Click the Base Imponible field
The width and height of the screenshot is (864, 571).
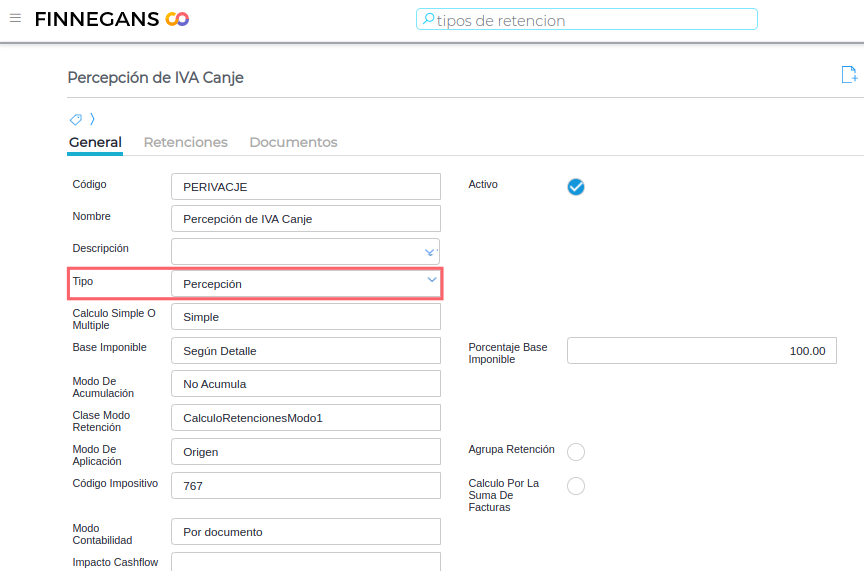point(305,351)
